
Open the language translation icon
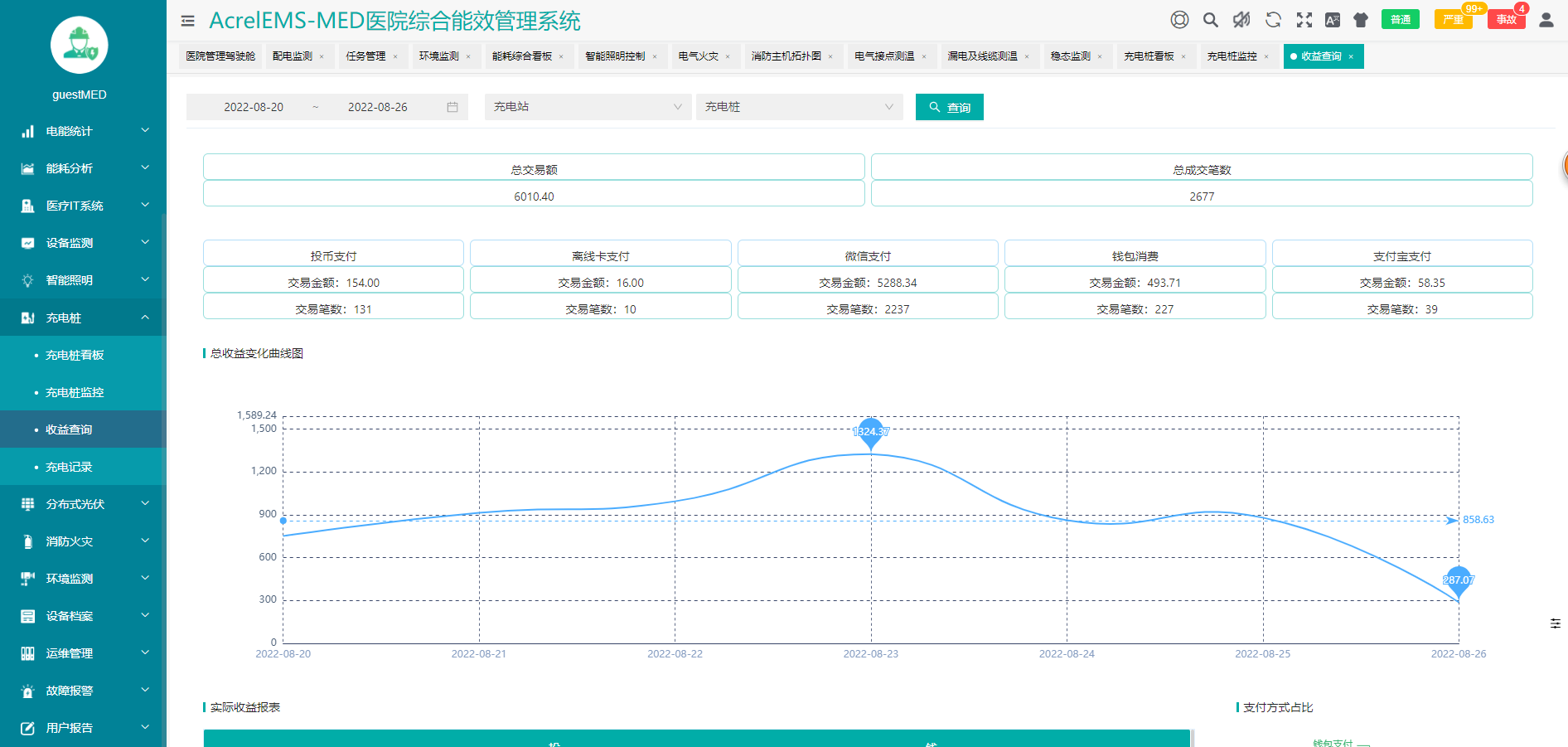(x=1333, y=18)
